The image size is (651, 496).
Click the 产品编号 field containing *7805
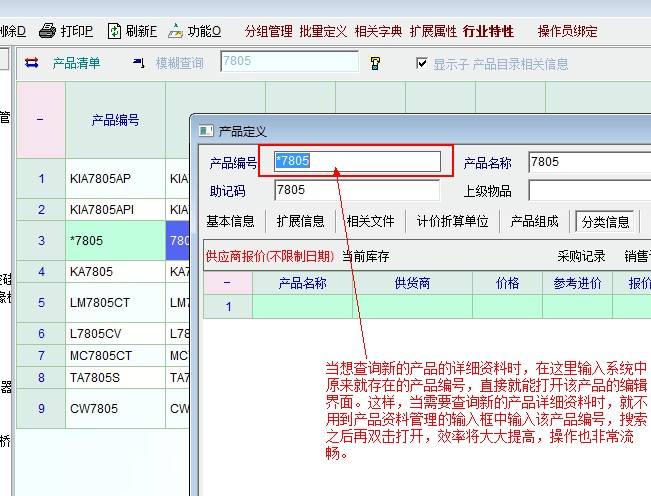click(x=356, y=161)
